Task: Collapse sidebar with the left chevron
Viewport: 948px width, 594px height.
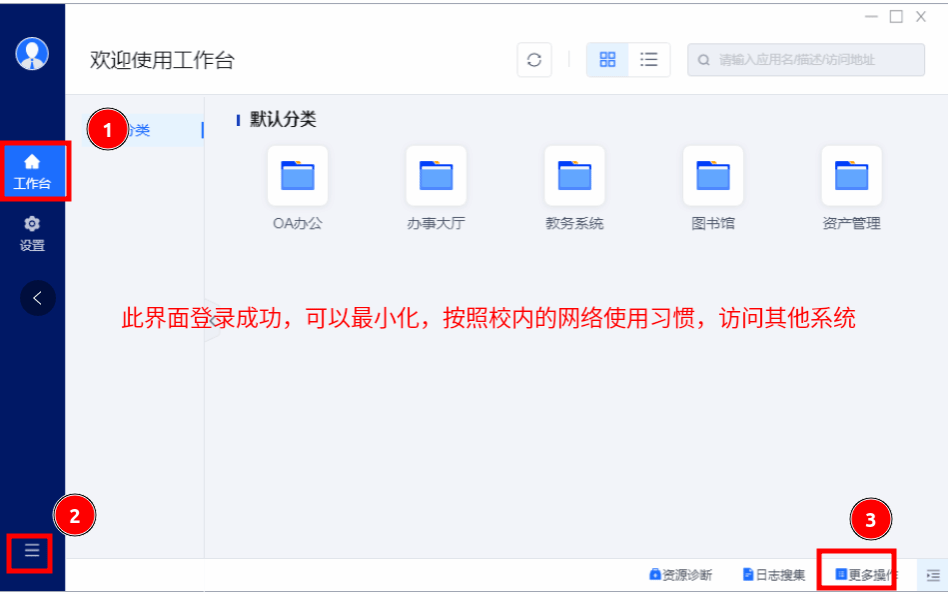Action: point(38,298)
